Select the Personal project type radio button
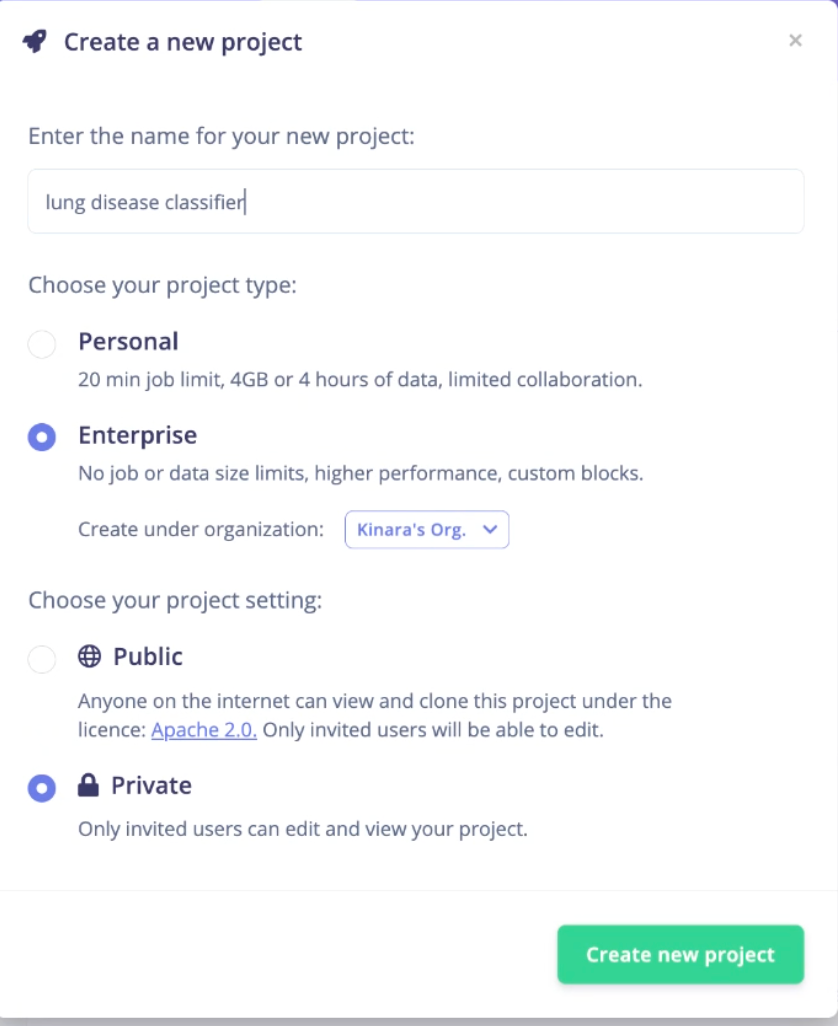 tap(42, 344)
